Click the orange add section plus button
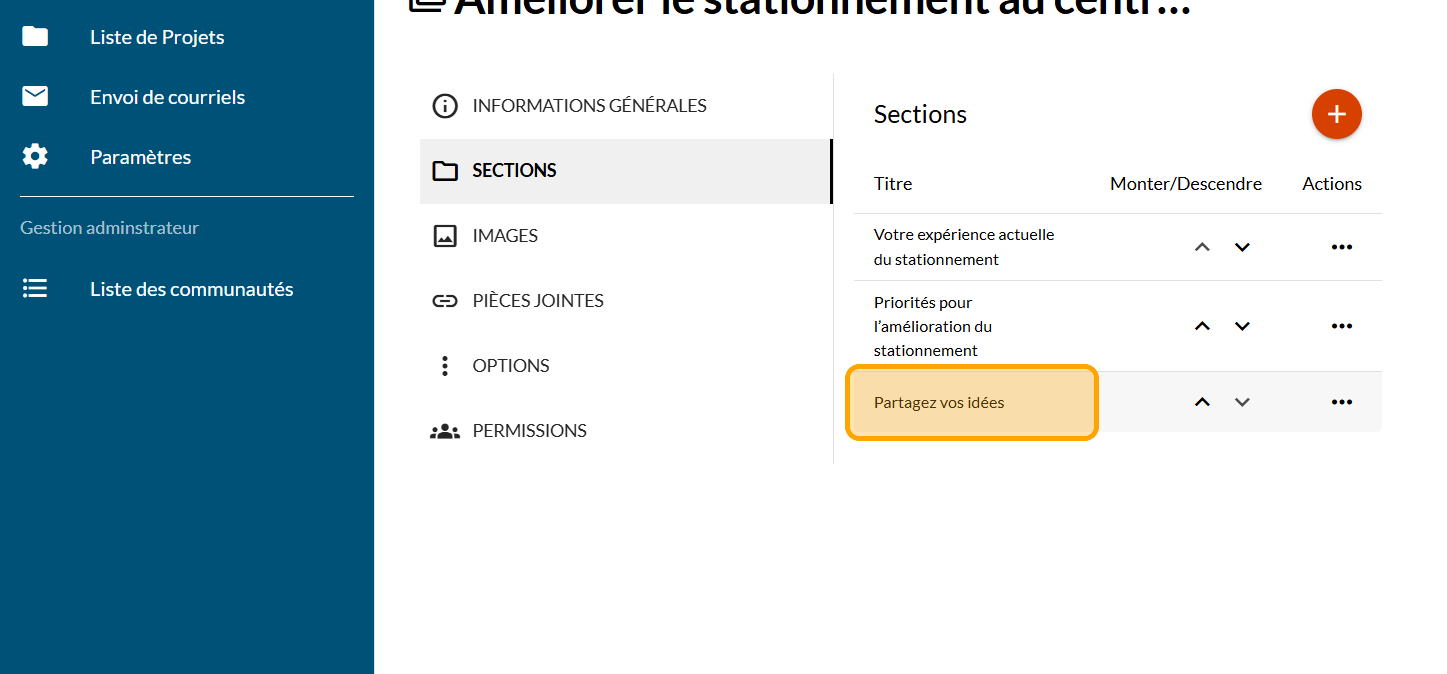 tap(1336, 114)
